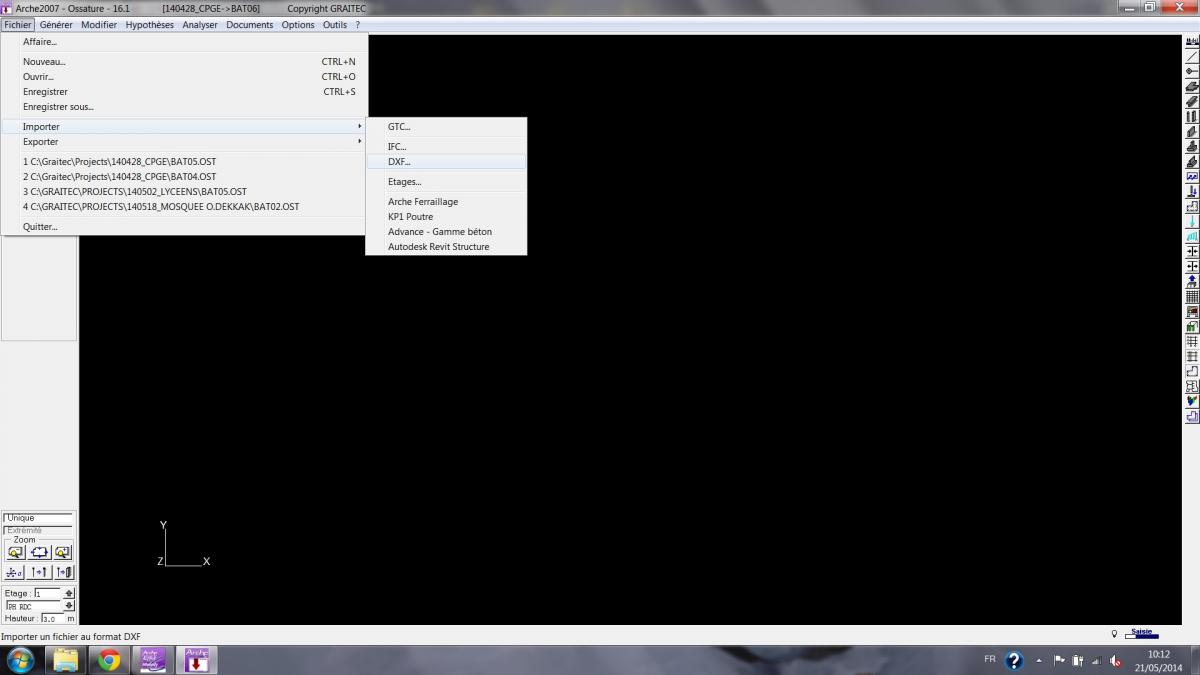Image resolution: width=1200 pixels, height=675 pixels.
Task: Select Etages... in the Importer submenu
Action: [446, 182]
